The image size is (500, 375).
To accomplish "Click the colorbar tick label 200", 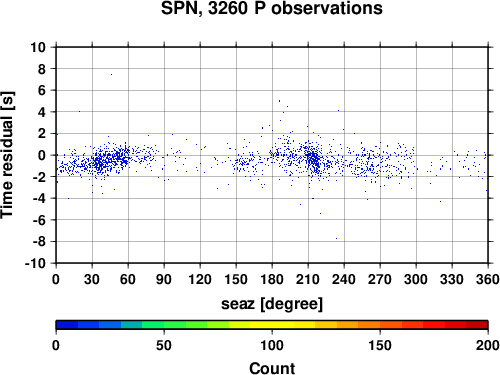I will [488, 345].
